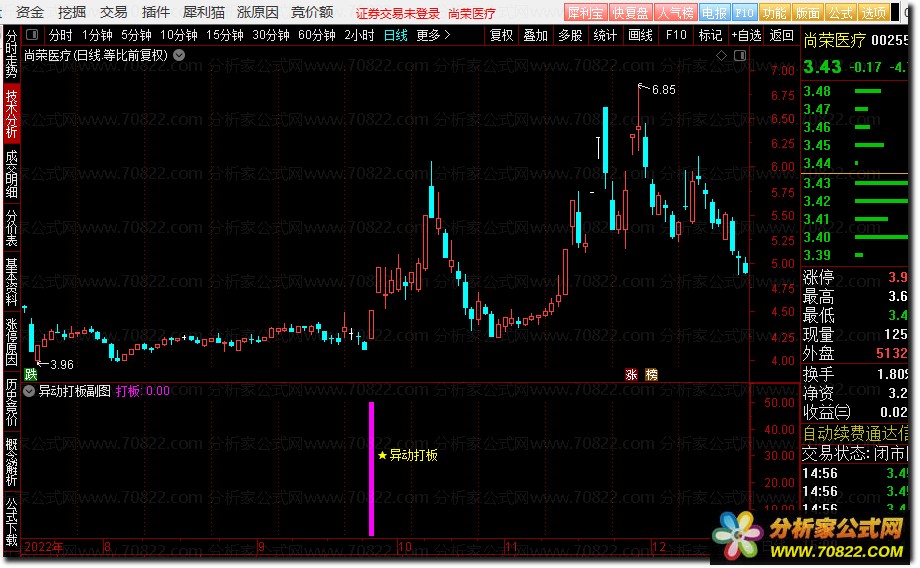Click the 异动打板 star signal label
The height and width of the screenshot is (568, 920).
click(408, 455)
